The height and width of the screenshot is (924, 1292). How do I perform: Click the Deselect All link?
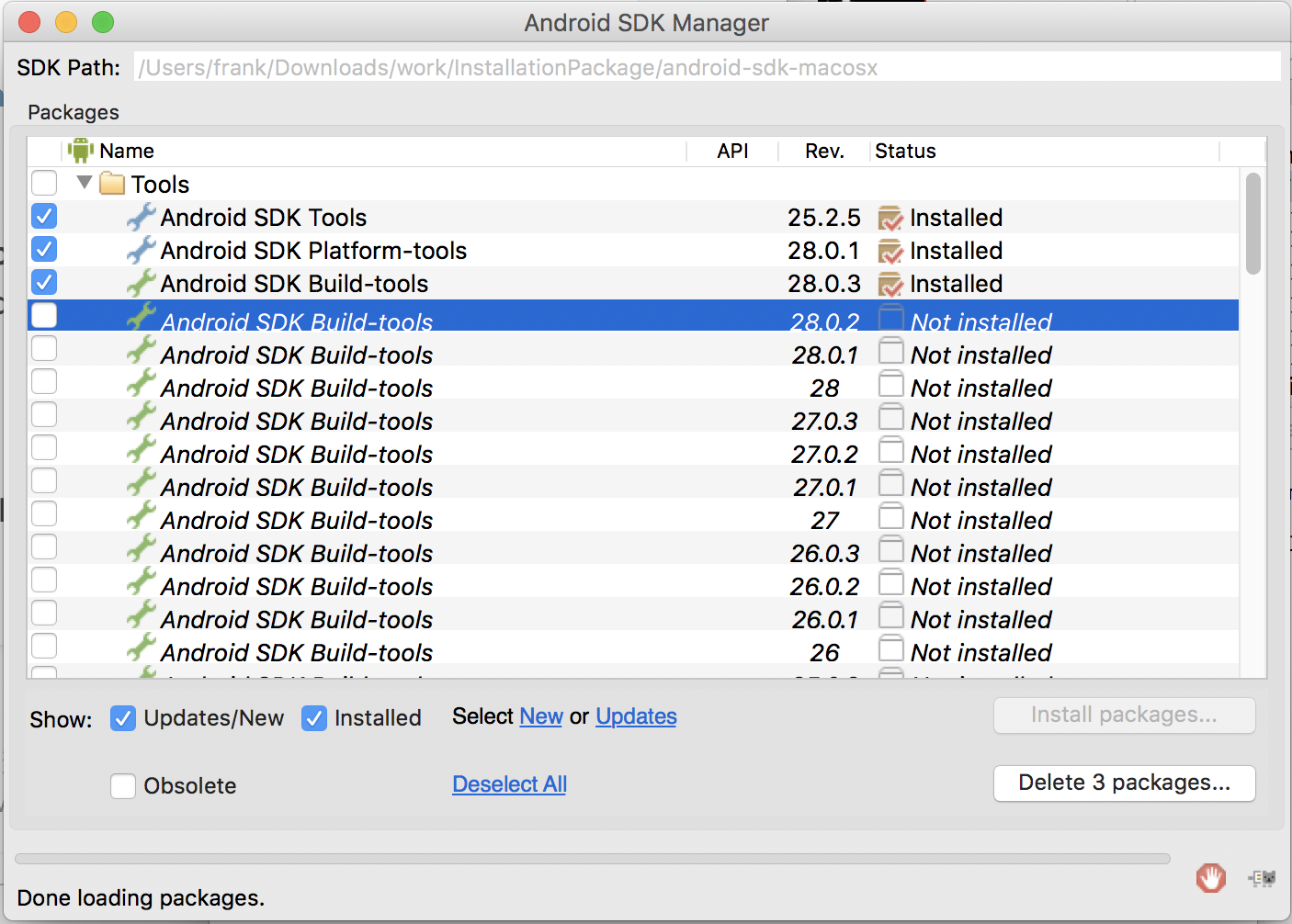(x=509, y=784)
